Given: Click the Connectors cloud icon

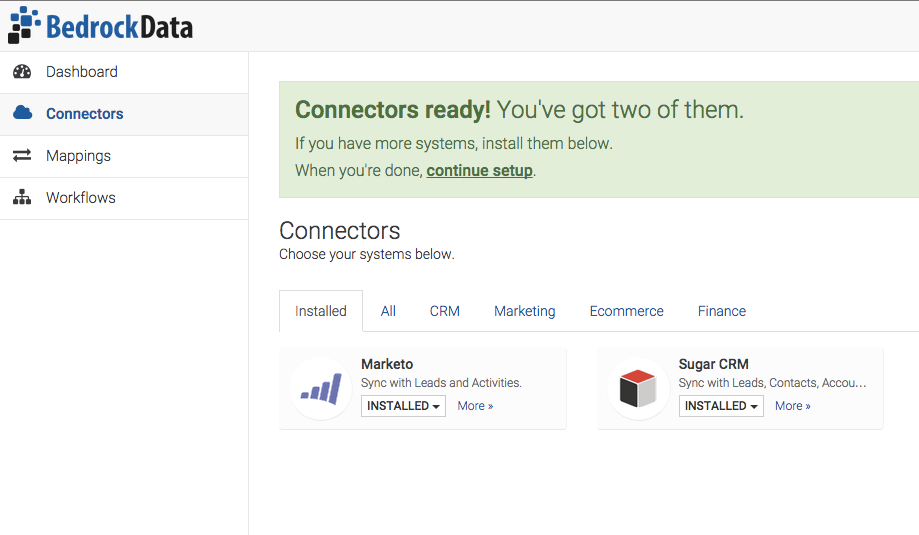Looking at the screenshot, I should (x=22, y=113).
